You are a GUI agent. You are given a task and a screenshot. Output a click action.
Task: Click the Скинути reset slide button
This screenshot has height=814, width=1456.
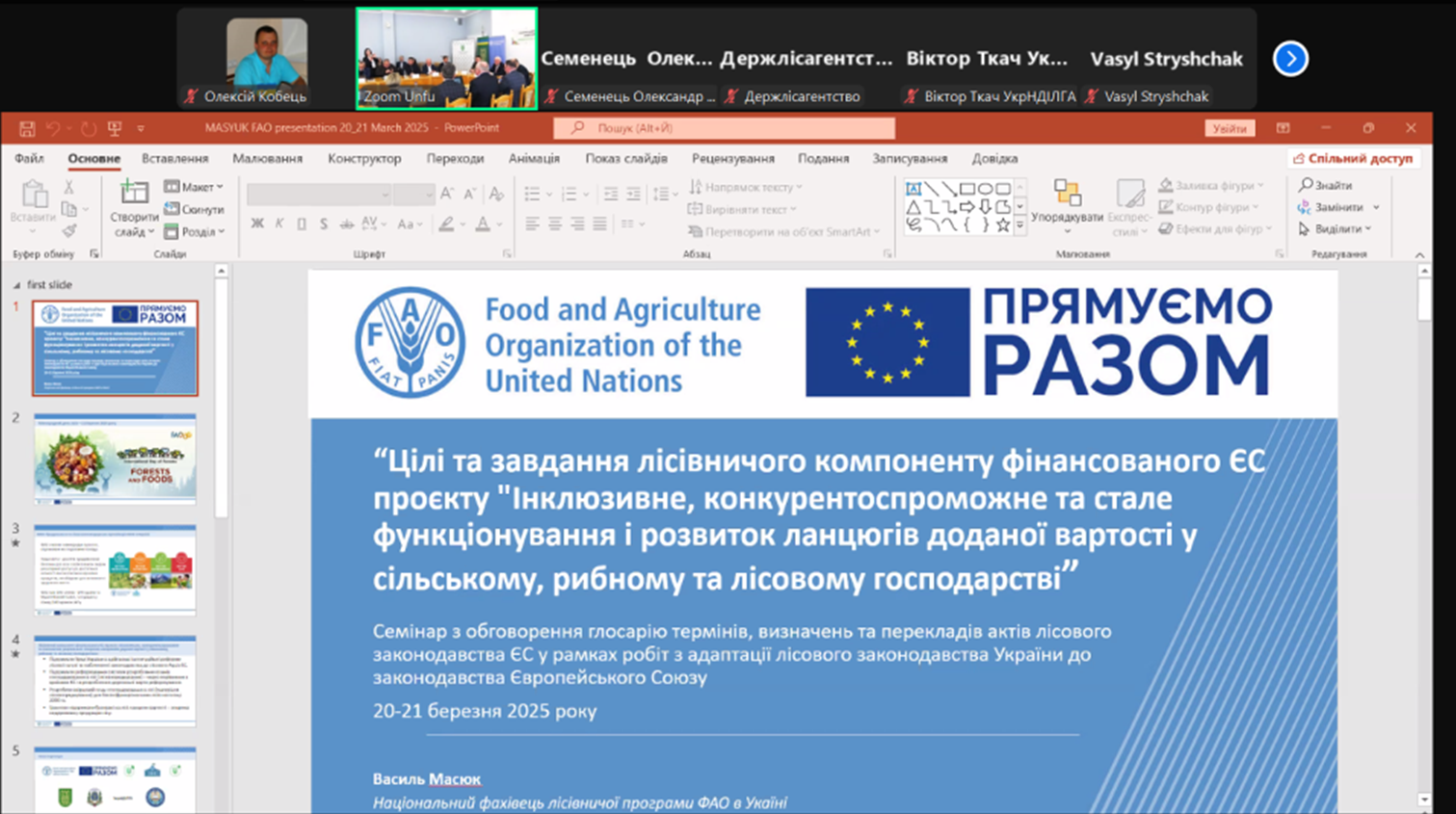[x=194, y=209]
